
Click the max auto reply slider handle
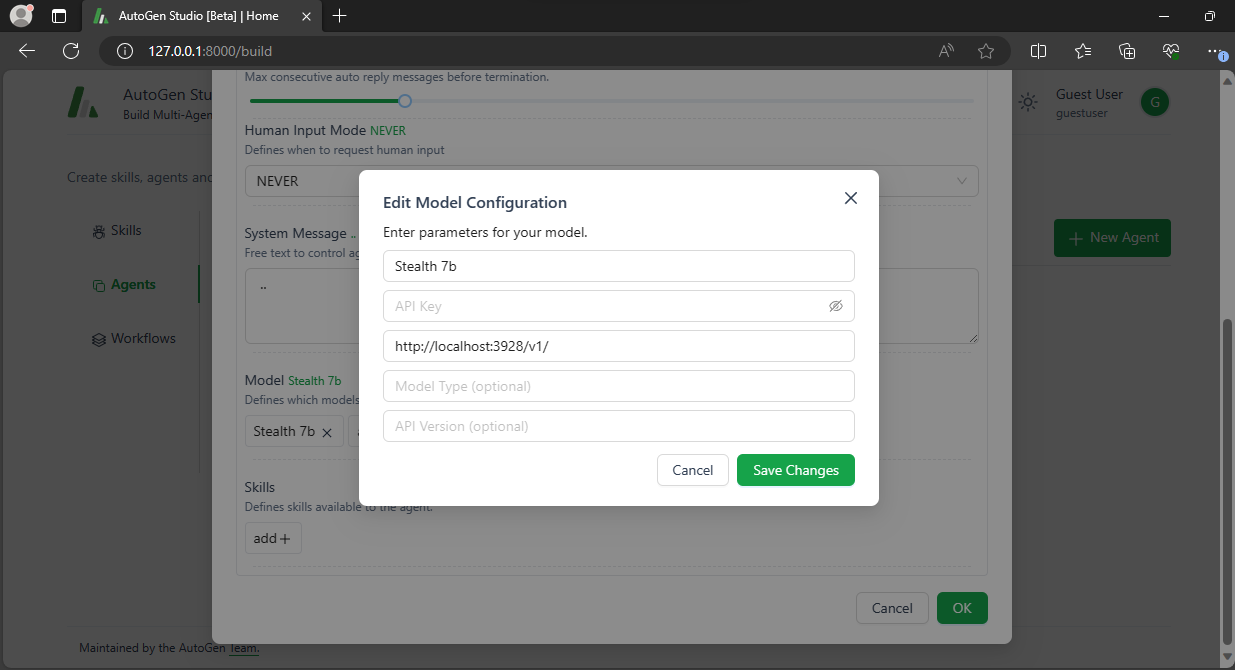(x=404, y=100)
